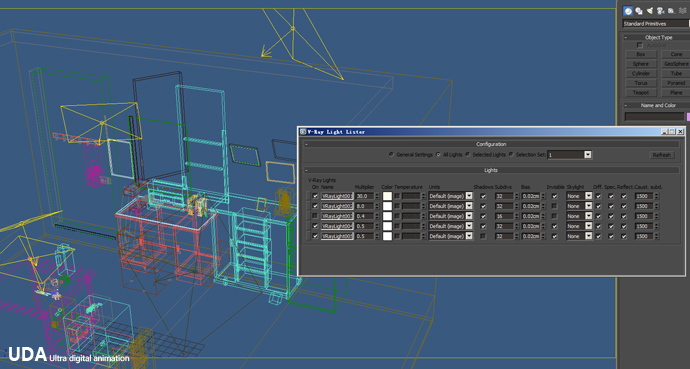Create a Sphere primitive
The height and width of the screenshot is (369, 690).
tap(641, 64)
